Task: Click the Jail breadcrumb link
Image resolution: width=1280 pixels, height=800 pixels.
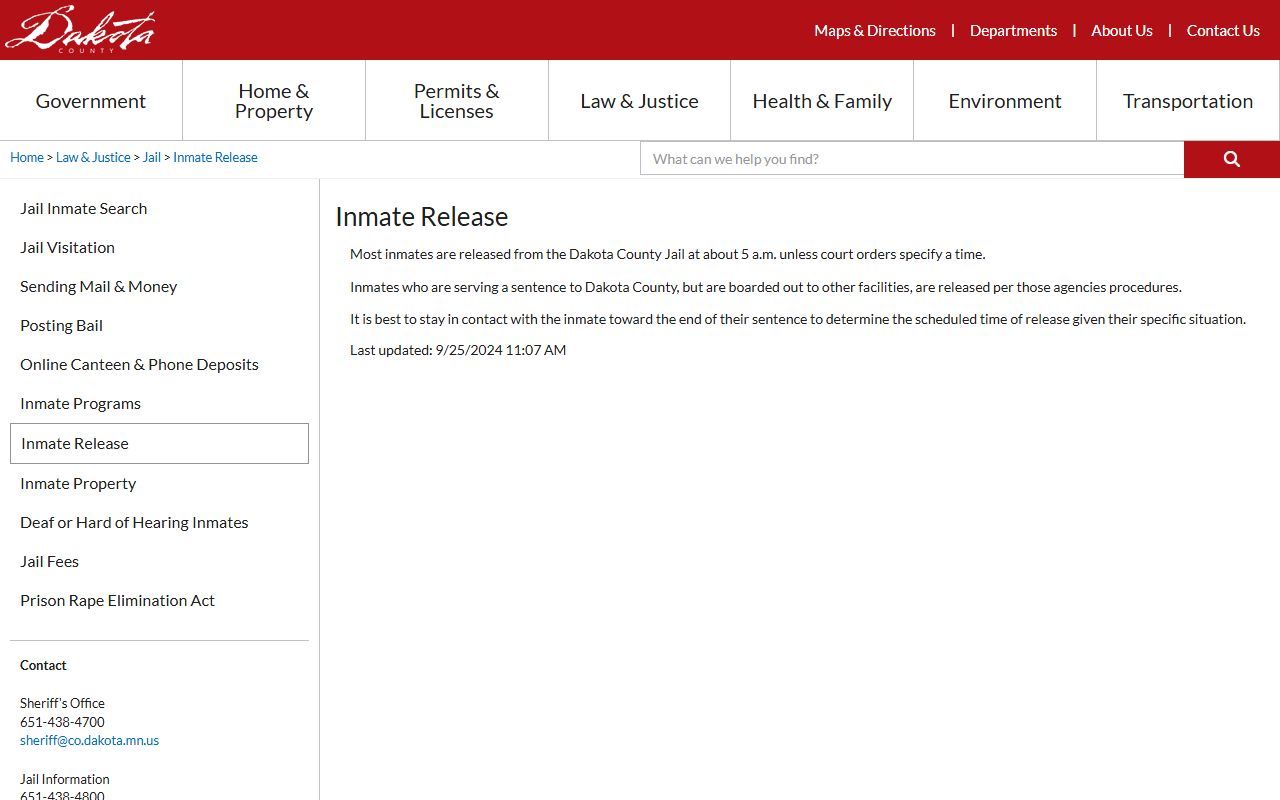Action: tap(152, 158)
